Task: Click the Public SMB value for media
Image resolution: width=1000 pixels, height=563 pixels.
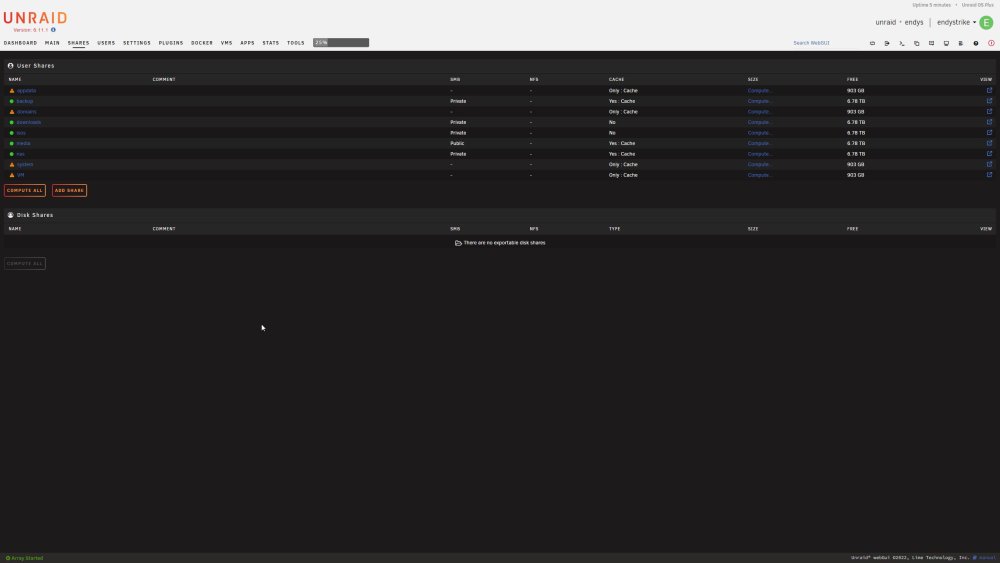Action: pyautogui.click(x=457, y=143)
